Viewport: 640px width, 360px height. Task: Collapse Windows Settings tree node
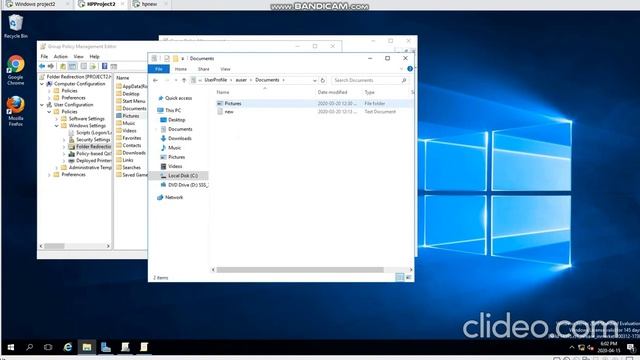click(x=57, y=126)
